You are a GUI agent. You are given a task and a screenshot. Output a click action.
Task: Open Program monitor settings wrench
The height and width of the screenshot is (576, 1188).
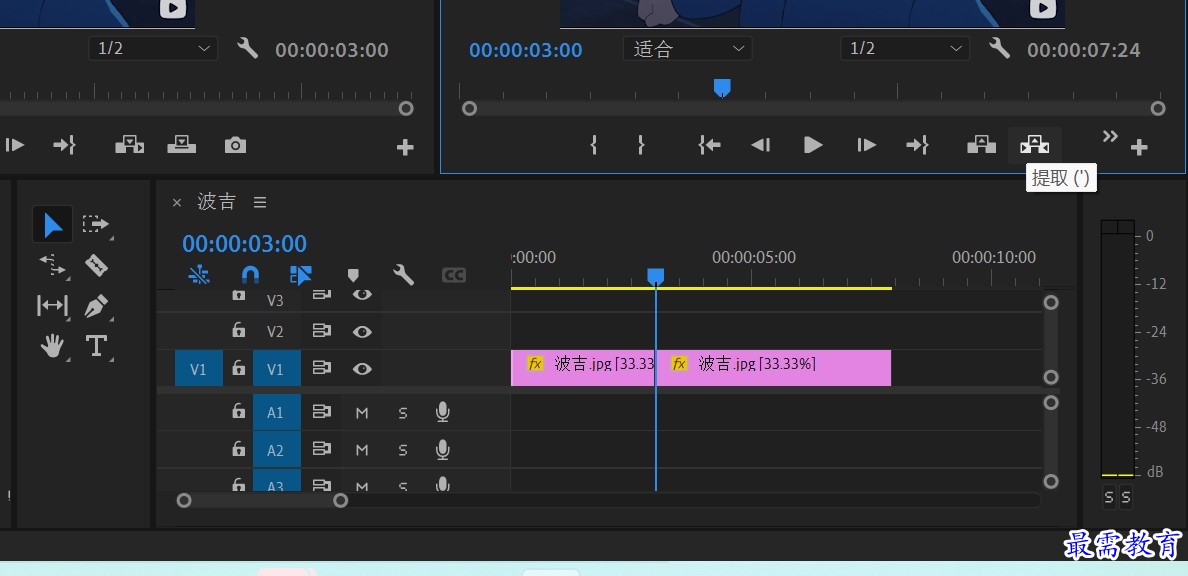[1000, 49]
